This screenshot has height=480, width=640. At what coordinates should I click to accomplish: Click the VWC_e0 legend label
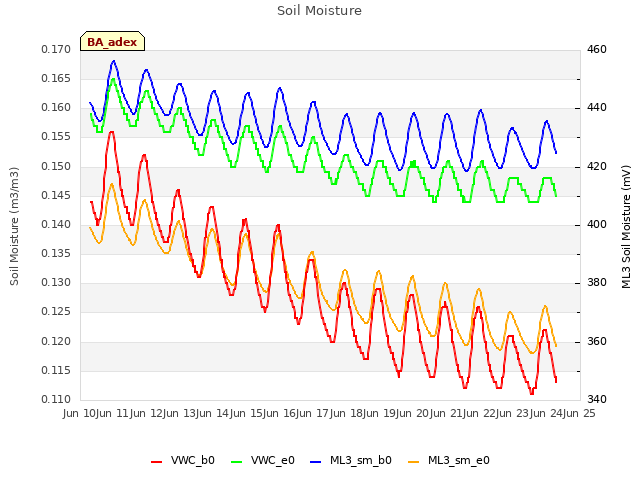pyautogui.click(x=273, y=460)
